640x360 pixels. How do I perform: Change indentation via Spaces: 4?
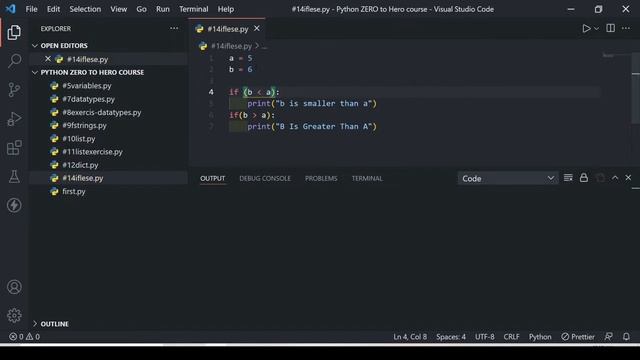(x=451, y=337)
